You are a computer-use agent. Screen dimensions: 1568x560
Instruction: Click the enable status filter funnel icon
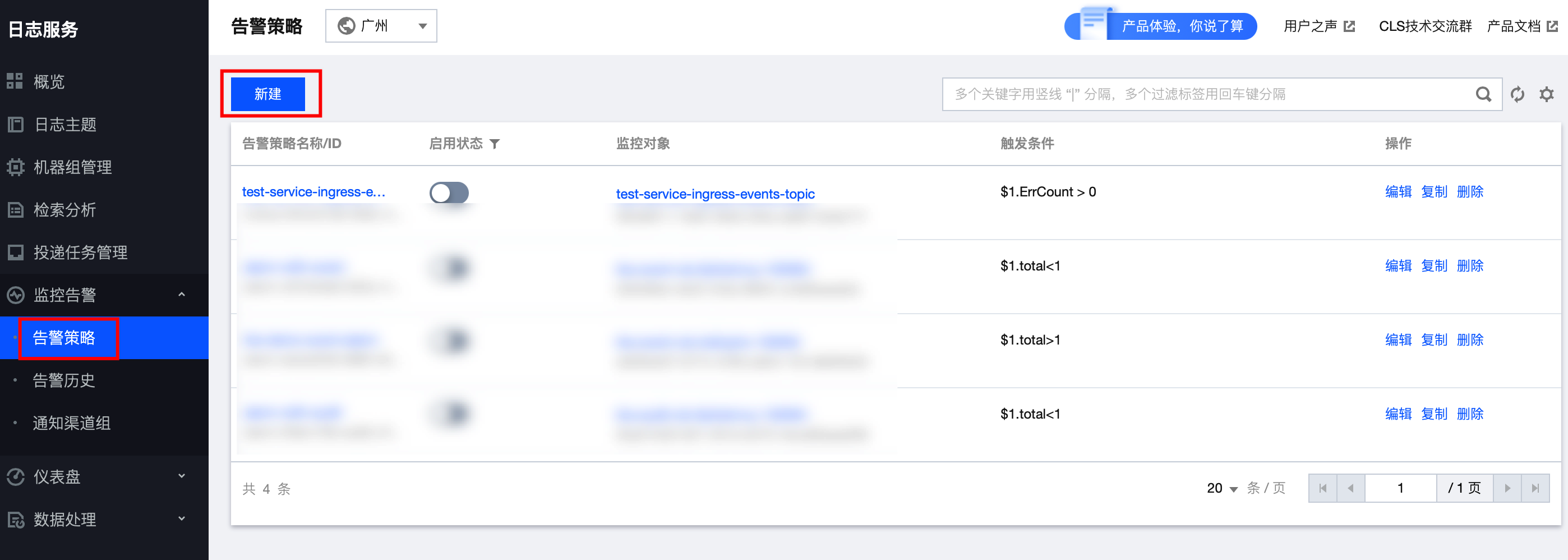coord(495,144)
